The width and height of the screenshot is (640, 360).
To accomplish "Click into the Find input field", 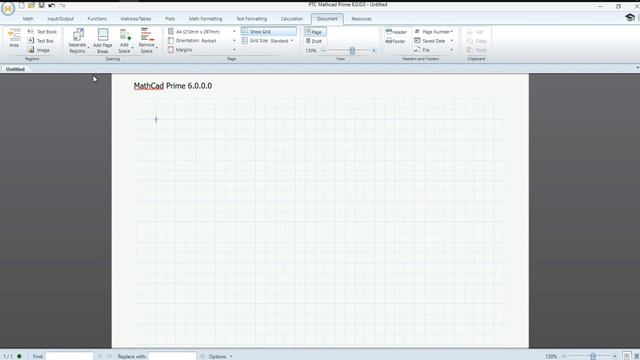I will point(69,356).
